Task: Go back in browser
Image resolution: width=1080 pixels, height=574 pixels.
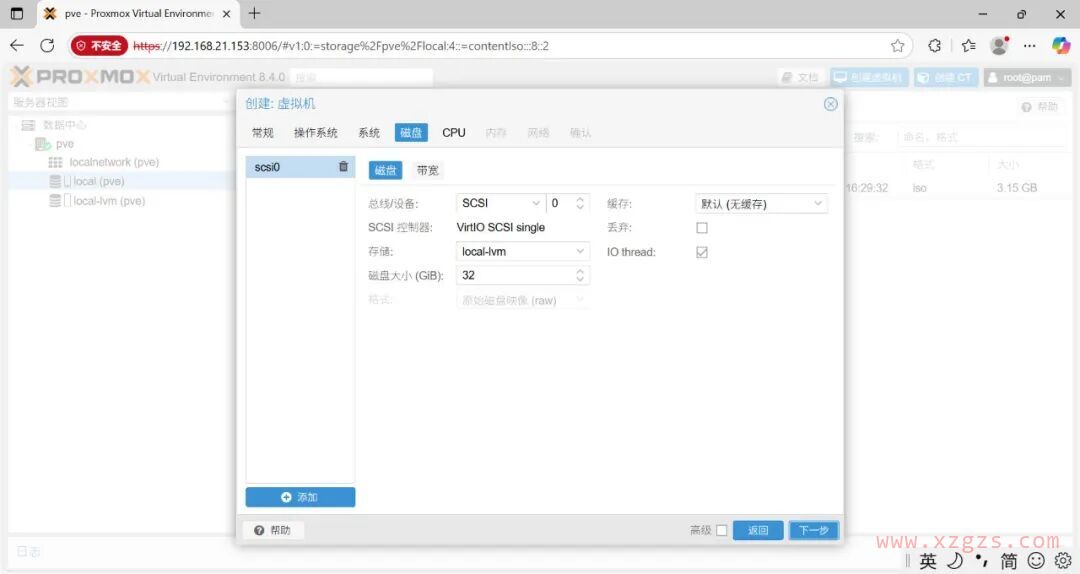Action: [x=17, y=45]
